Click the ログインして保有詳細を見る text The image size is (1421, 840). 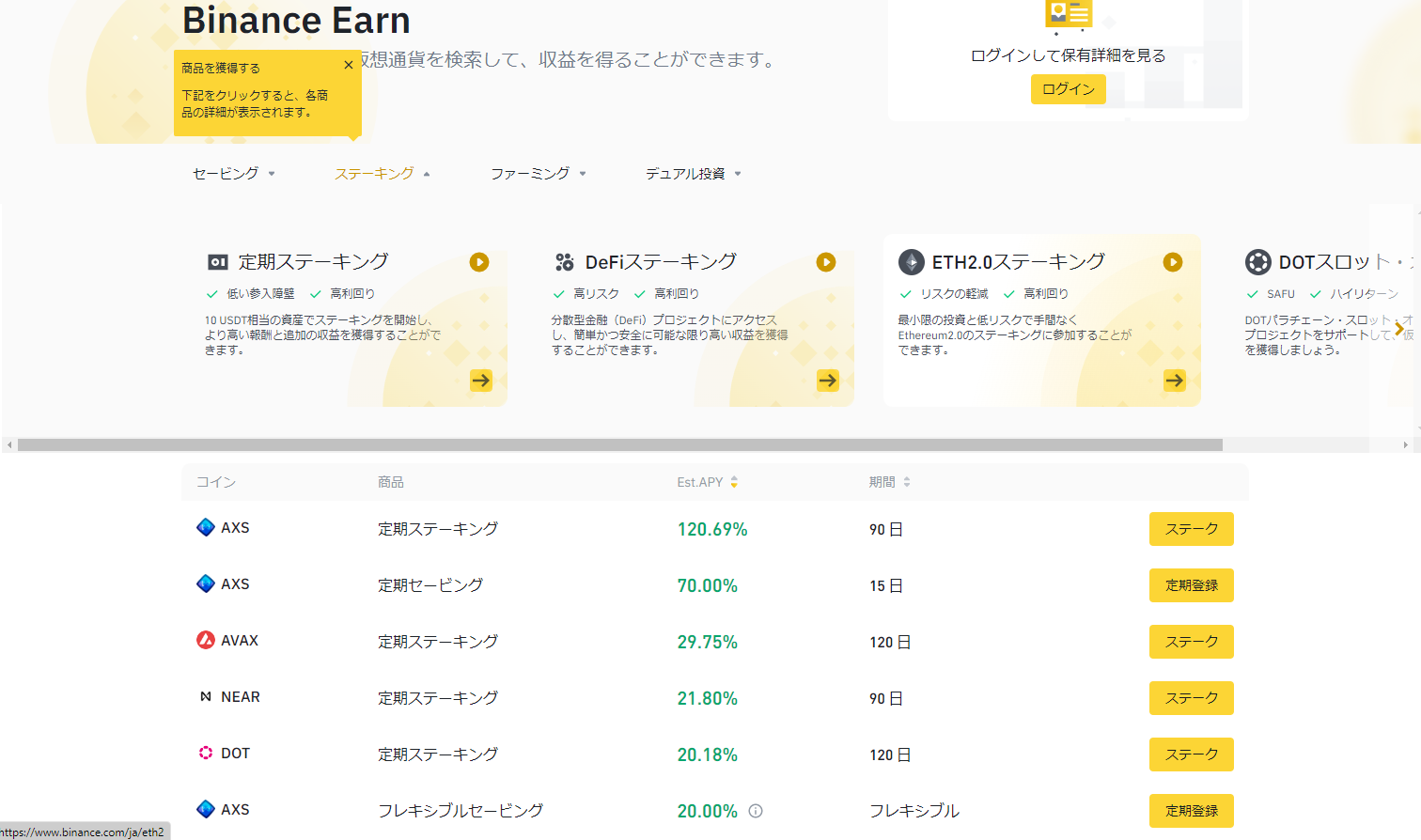(1069, 55)
